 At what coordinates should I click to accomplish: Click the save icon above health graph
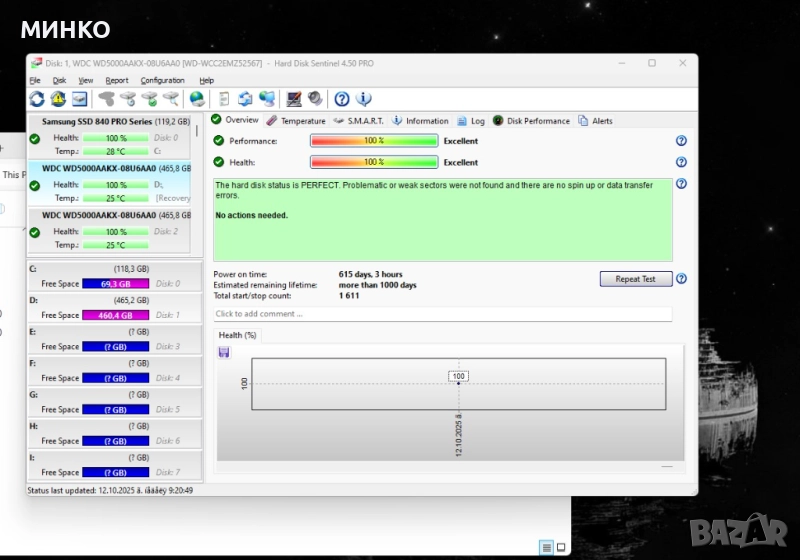click(x=224, y=352)
